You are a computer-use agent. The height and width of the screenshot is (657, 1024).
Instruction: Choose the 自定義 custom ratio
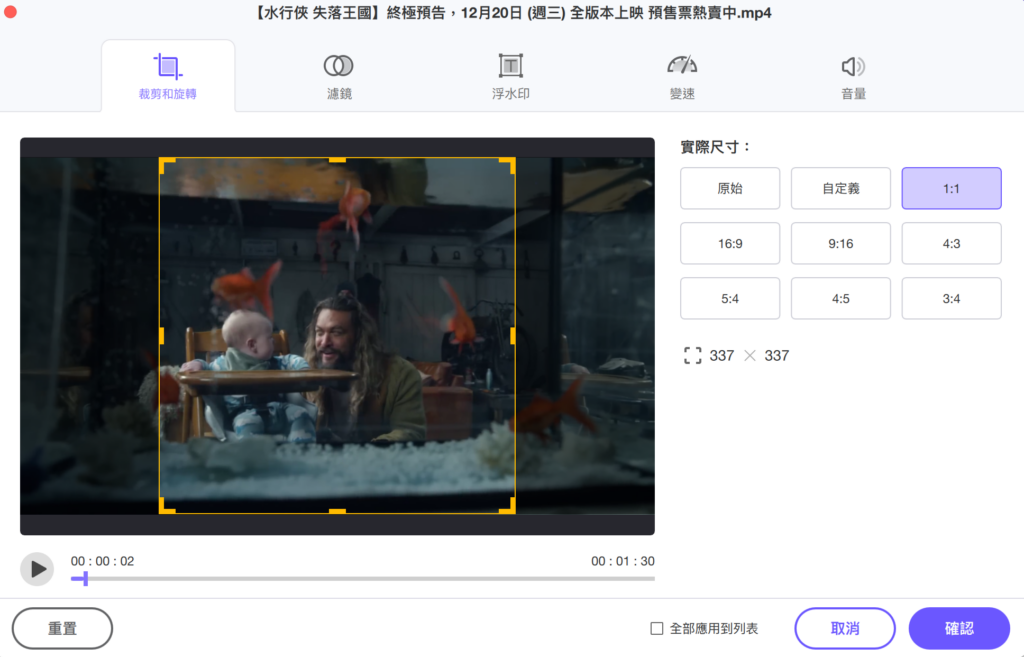tap(840, 188)
